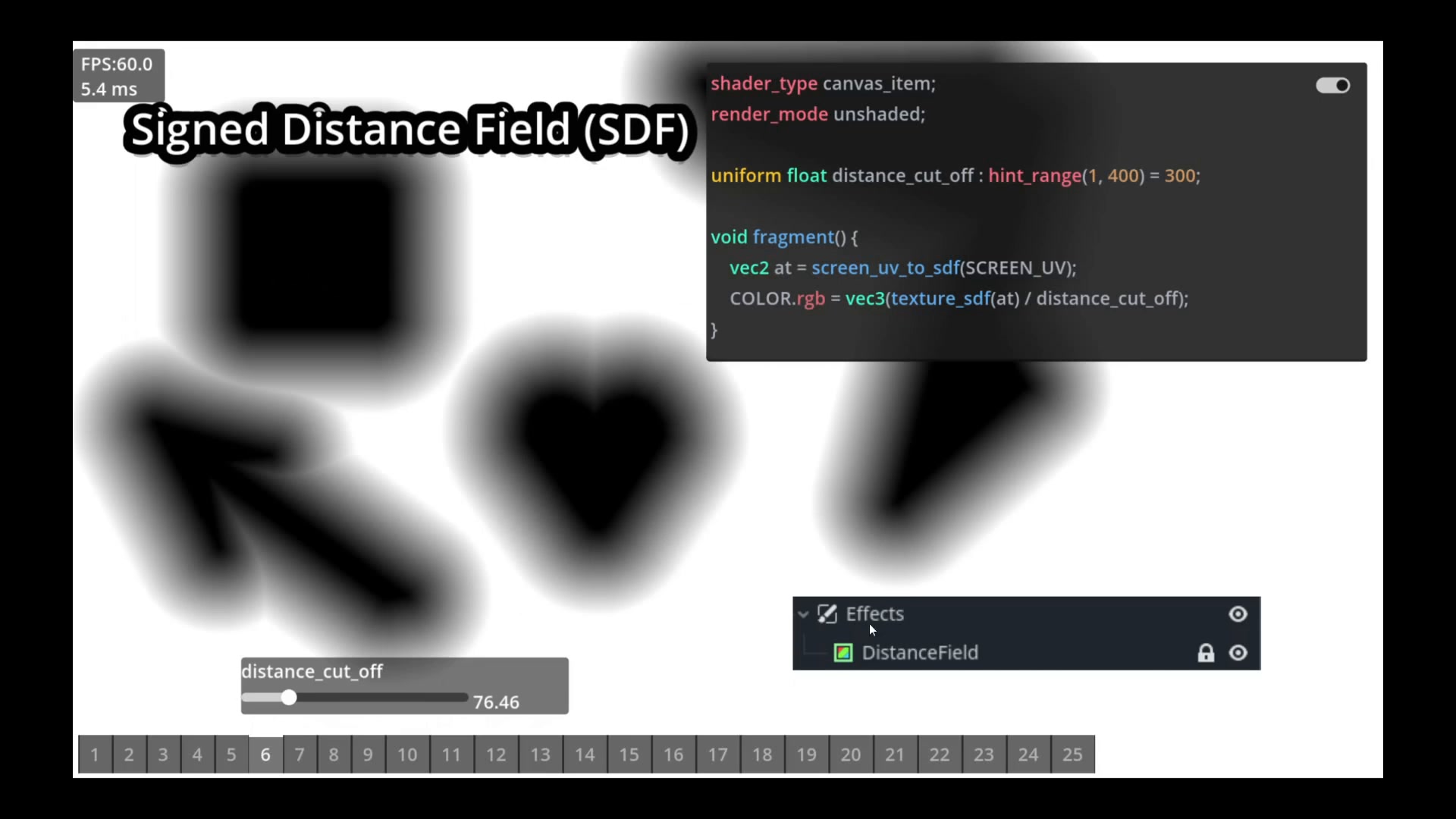1456x819 pixels.
Task: Jump to slide tab 20
Action: [850, 755]
